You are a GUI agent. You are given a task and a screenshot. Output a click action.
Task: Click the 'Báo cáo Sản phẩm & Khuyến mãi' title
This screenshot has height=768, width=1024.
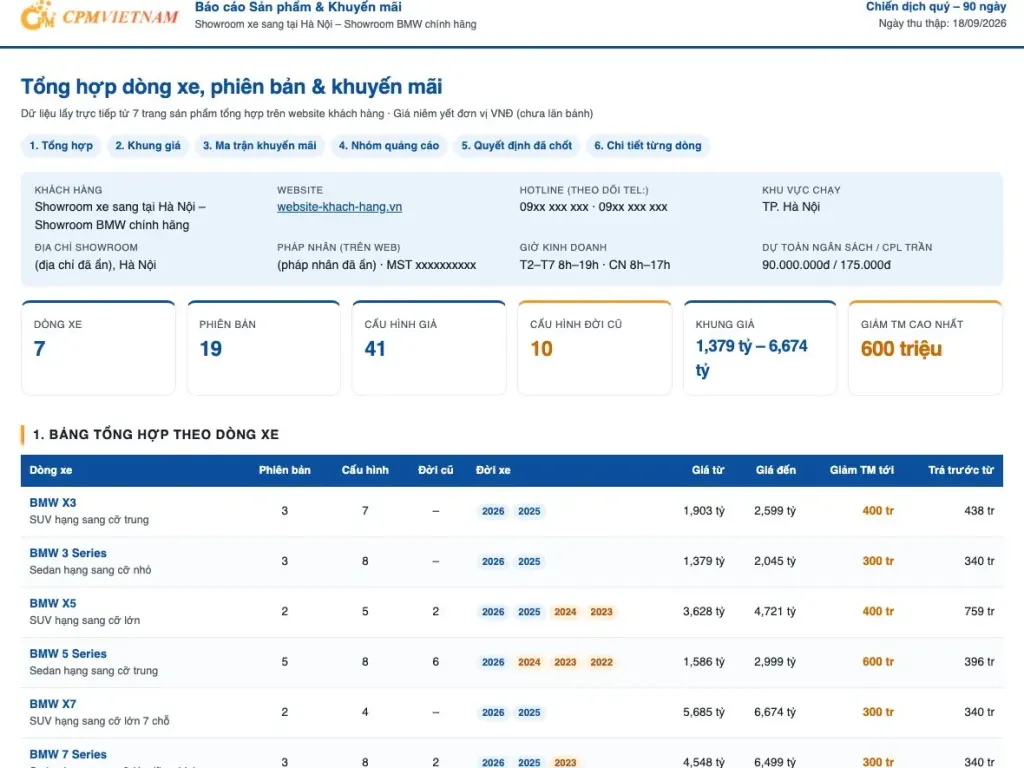(298, 7)
